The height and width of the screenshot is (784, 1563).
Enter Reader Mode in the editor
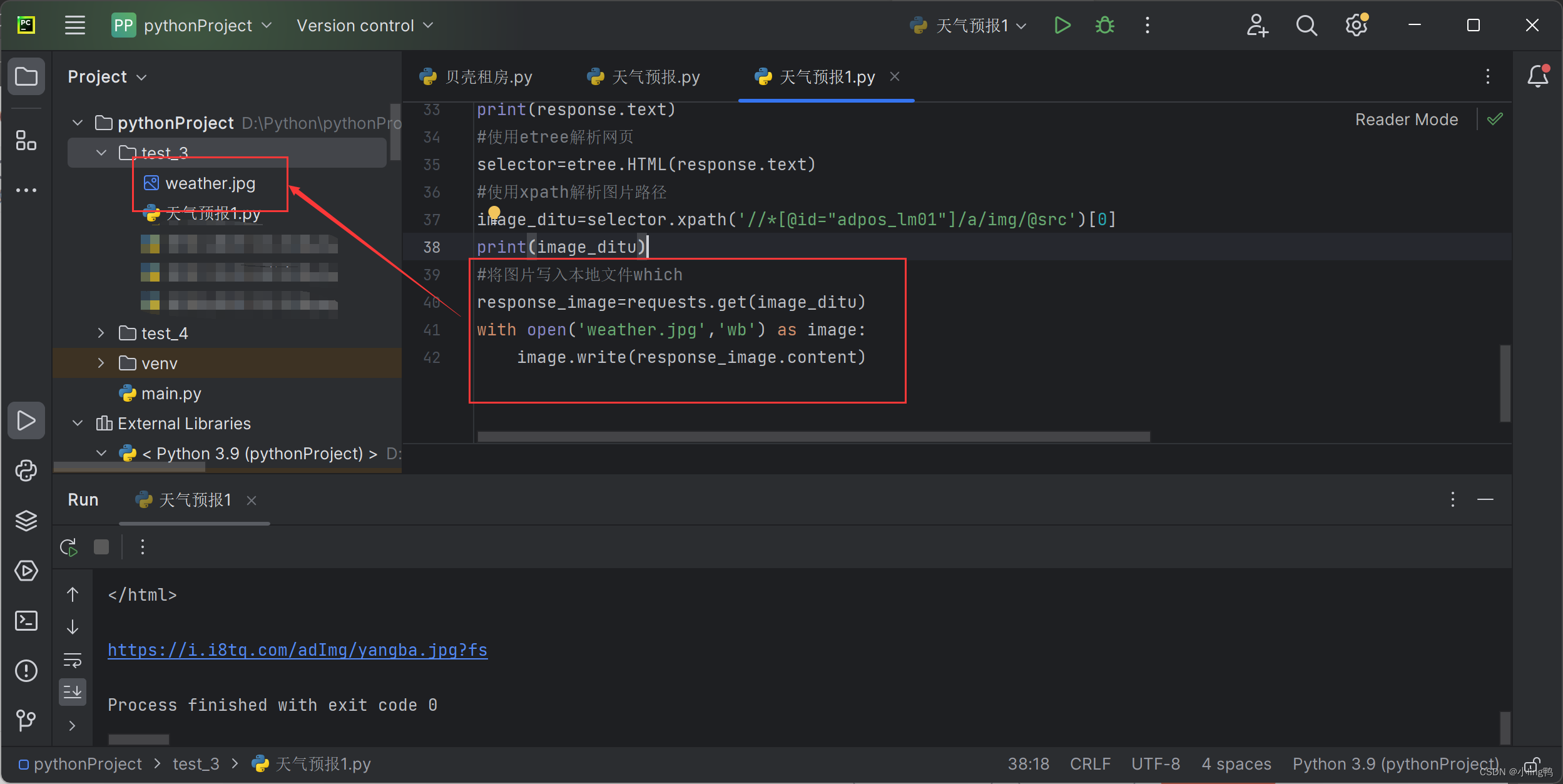pyautogui.click(x=1407, y=119)
